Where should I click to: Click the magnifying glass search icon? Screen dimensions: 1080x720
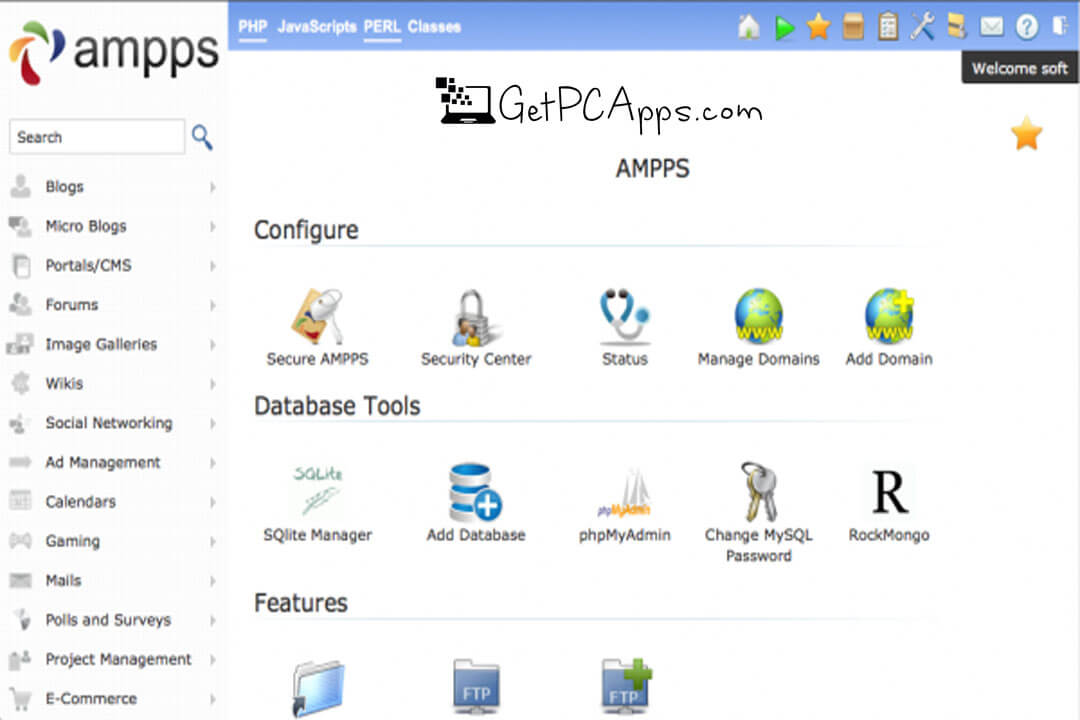(202, 137)
